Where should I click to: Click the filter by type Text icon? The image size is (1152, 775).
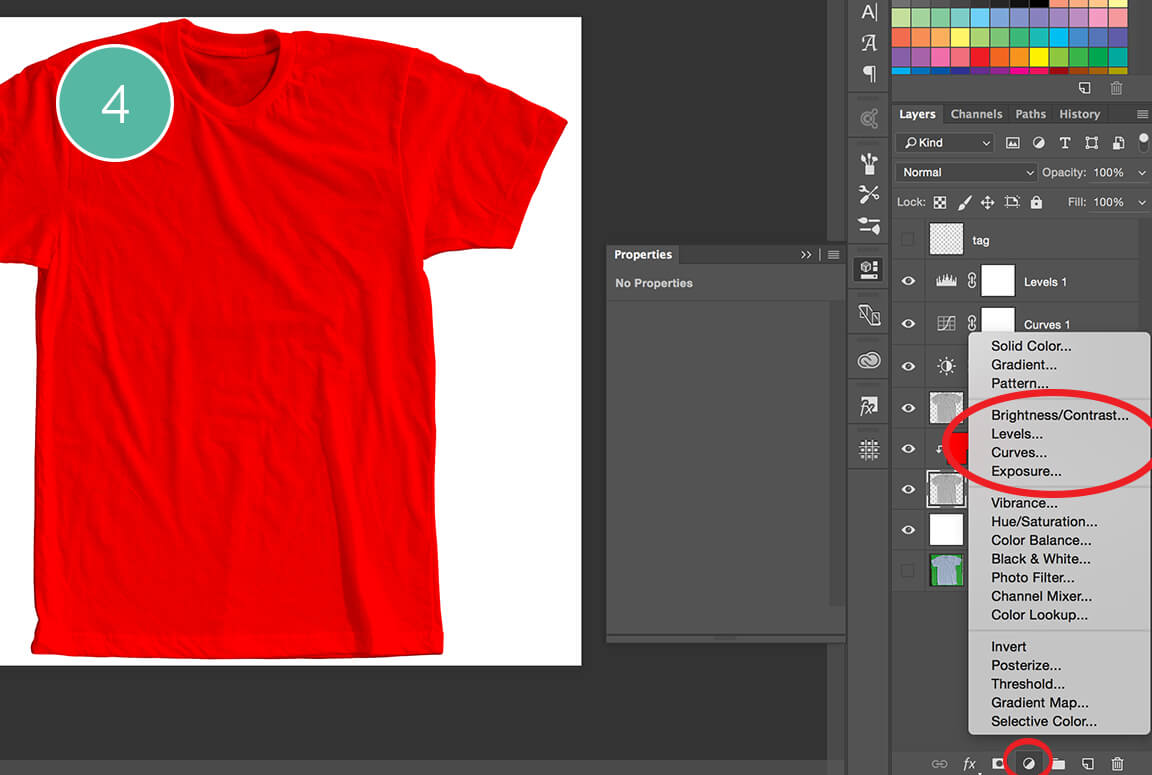(x=1064, y=142)
